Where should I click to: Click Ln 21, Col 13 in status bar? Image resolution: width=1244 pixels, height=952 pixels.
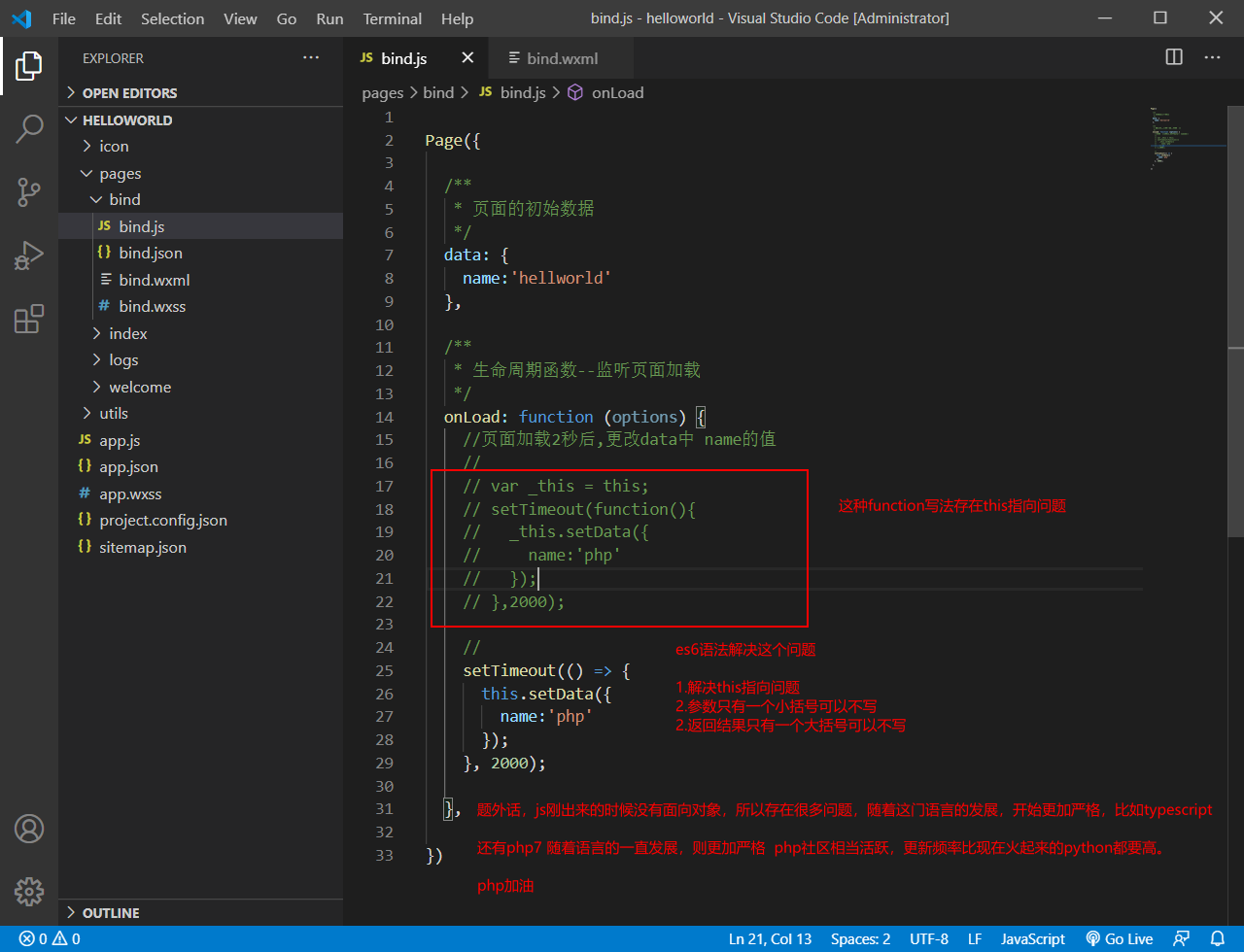[770, 939]
